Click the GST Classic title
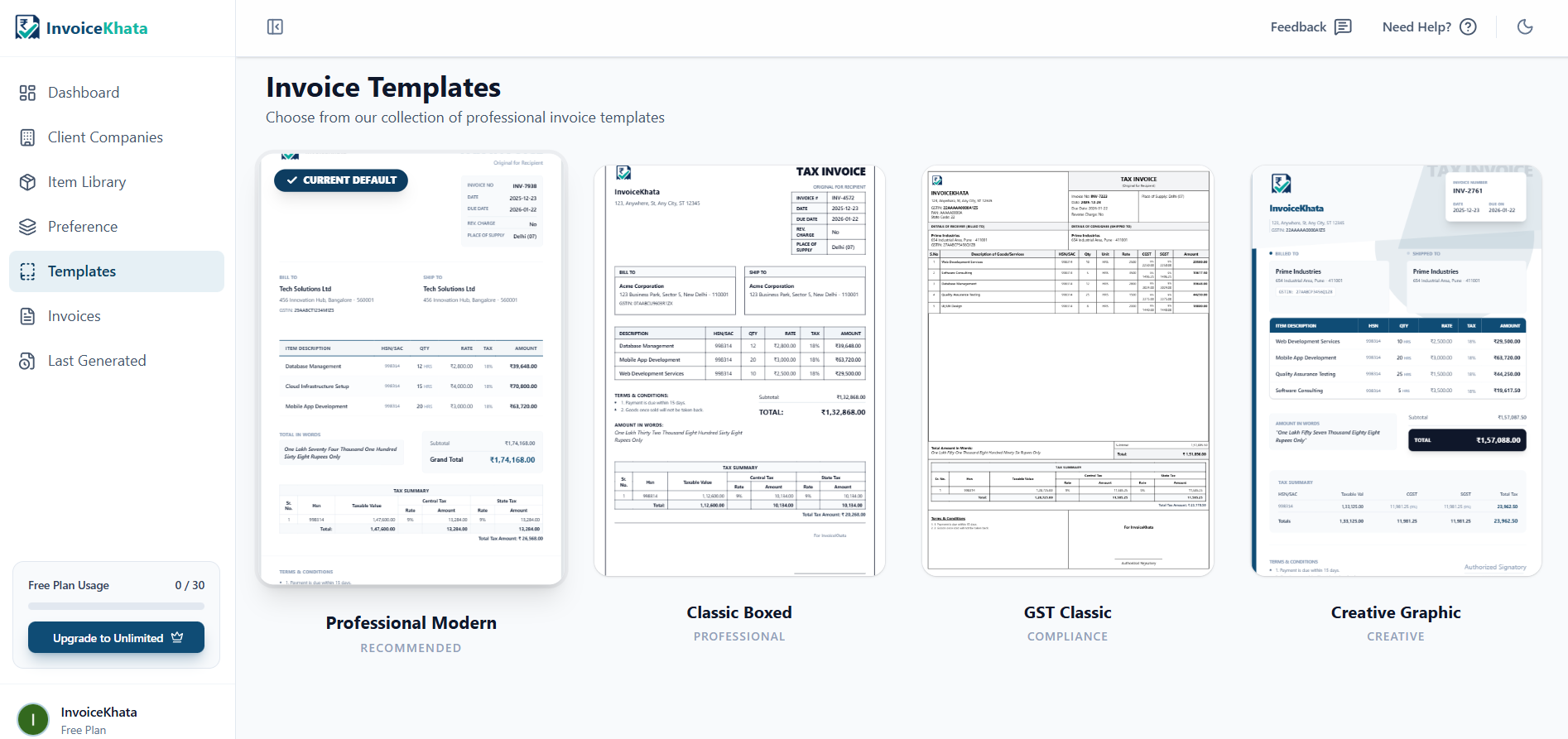Viewport: 1568px width, 739px height. coord(1068,612)
